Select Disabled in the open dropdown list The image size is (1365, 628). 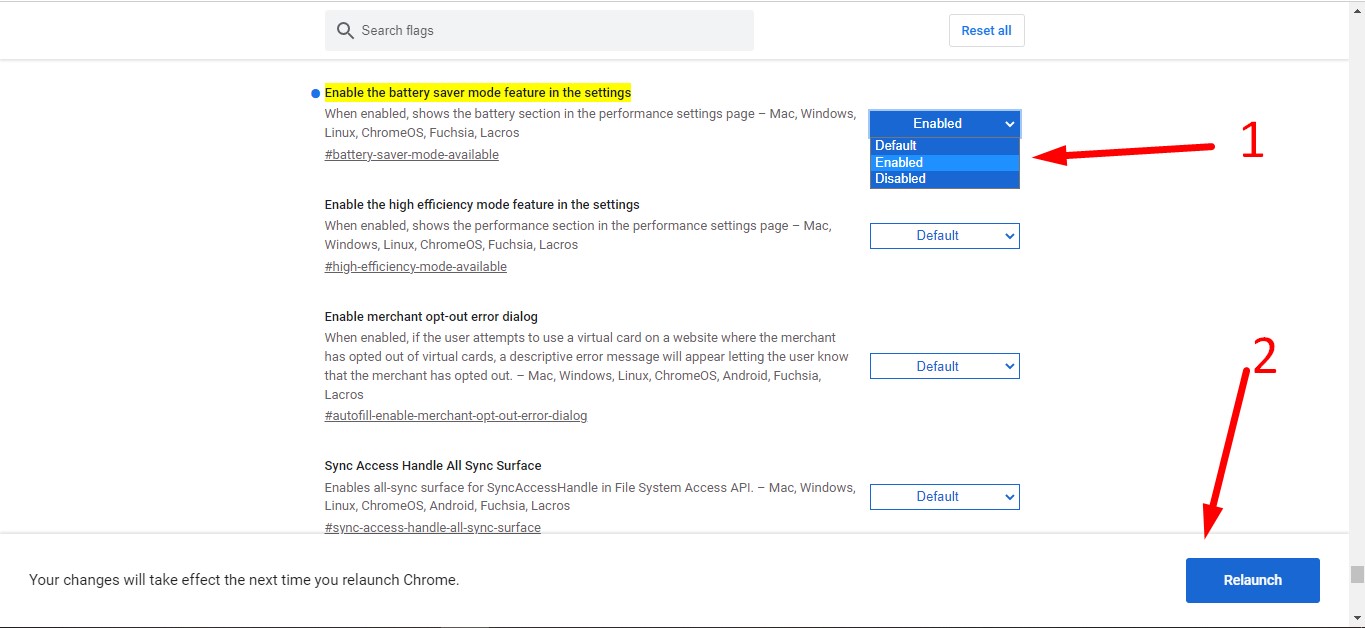pos(945,178)
